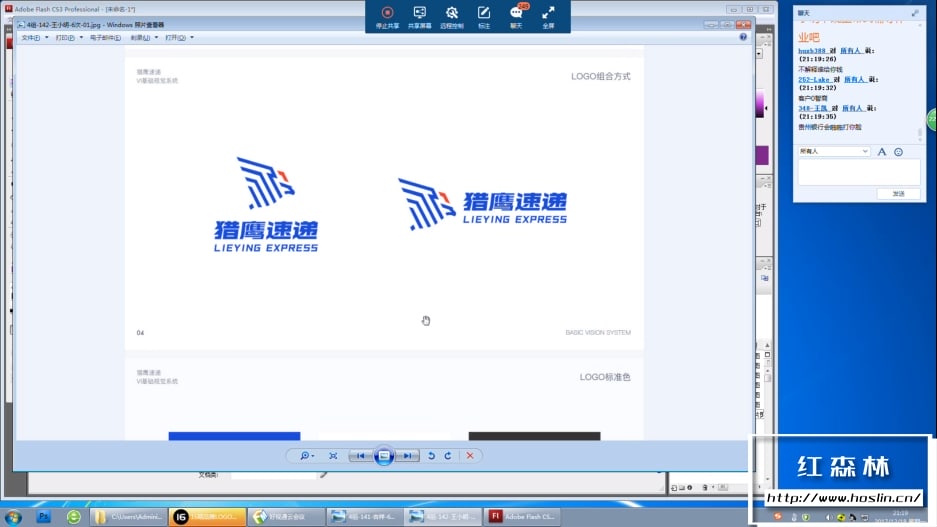Screen dimensions: 937x527
Task: Click the actual size / fit window icon
Action: [x=333, y=456]
